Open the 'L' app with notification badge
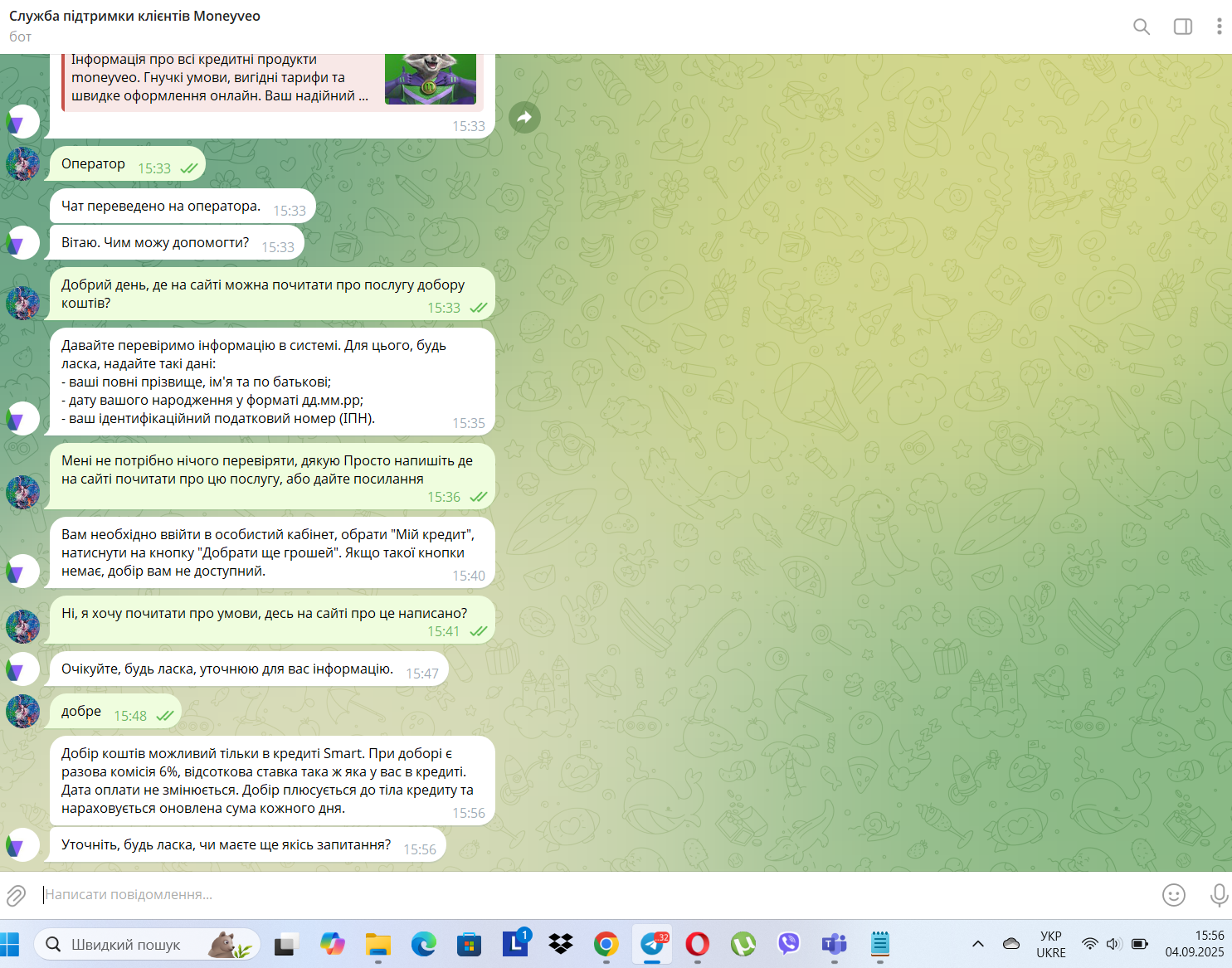 pos(515,944)
